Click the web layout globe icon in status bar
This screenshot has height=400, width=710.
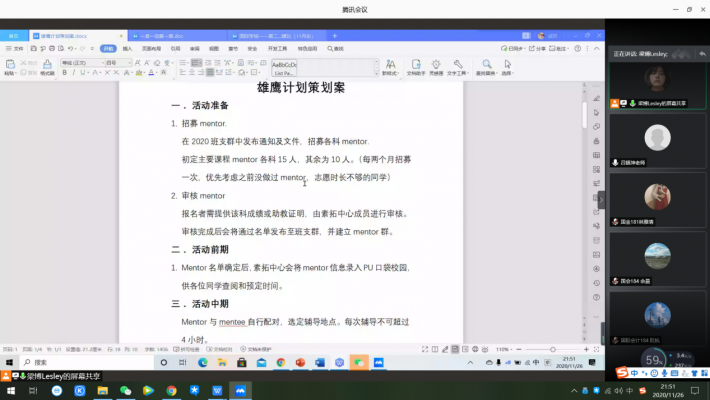click(475, 349)
